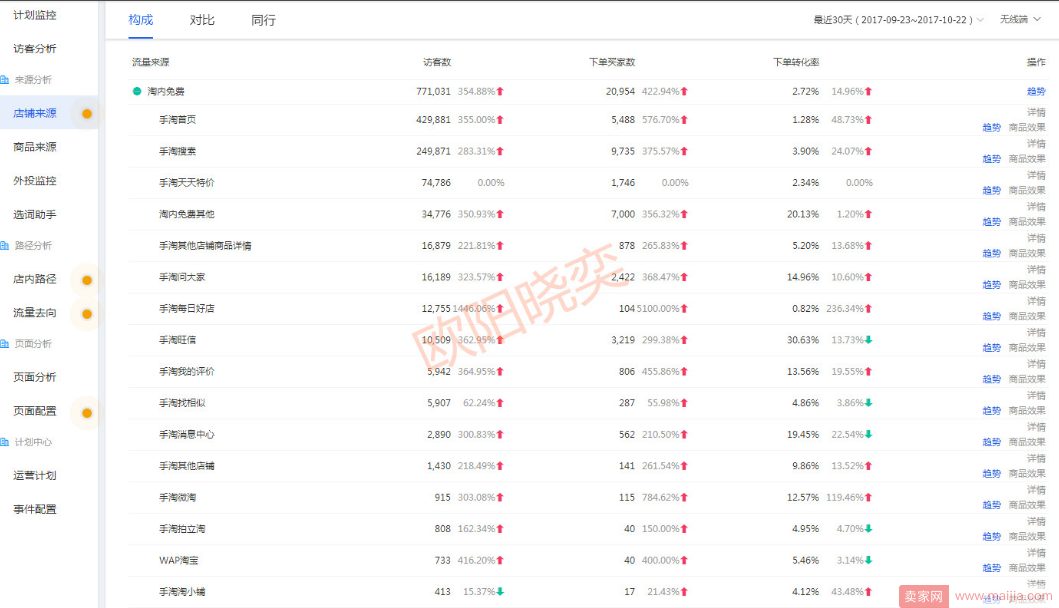
Task: Open 事件配置 in the sidebar
Action: pos(34,509)
